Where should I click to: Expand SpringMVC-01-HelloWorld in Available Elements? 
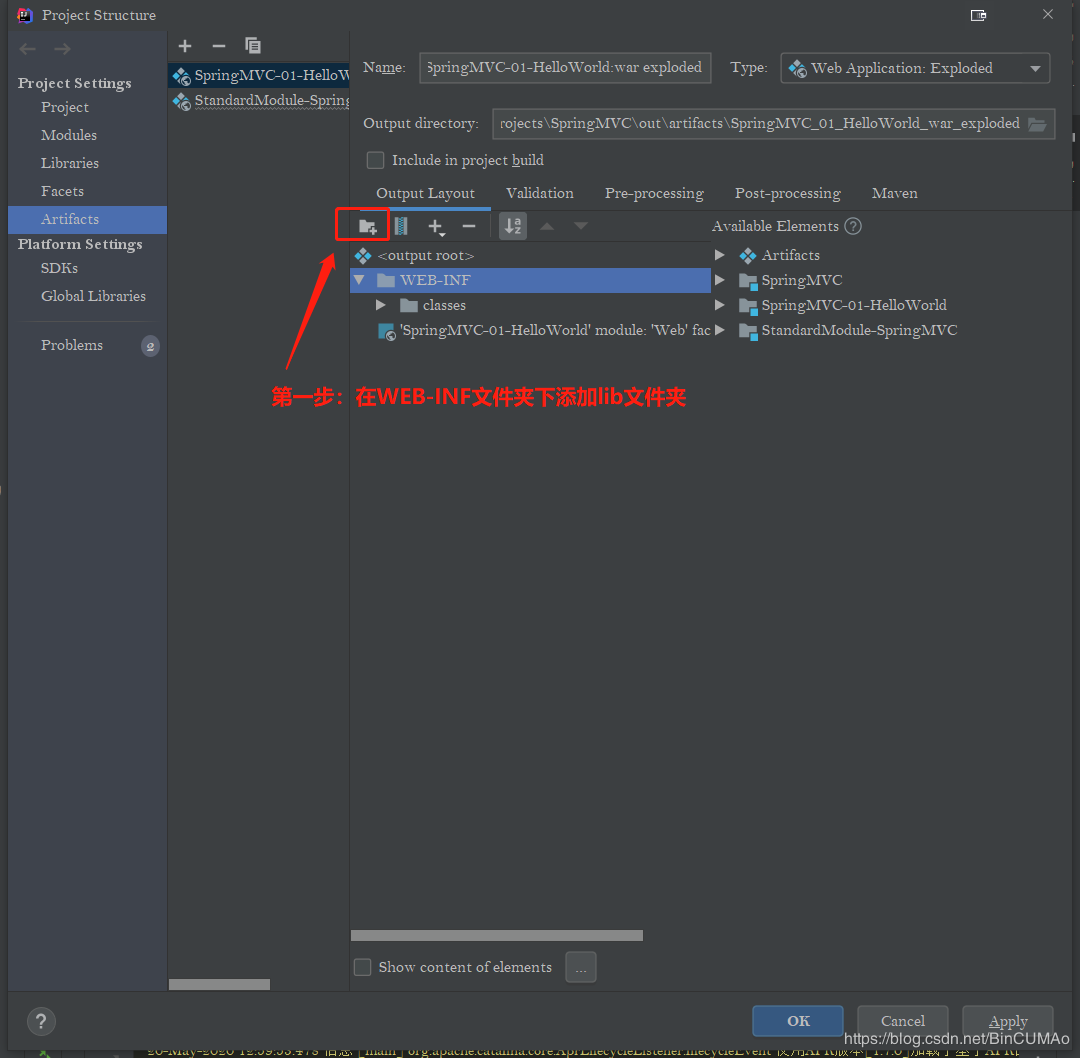(x=720, y=305)
